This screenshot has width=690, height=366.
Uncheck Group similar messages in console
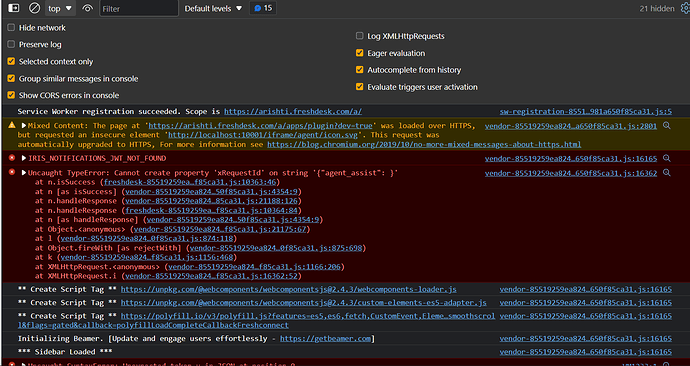coord(11,78)
